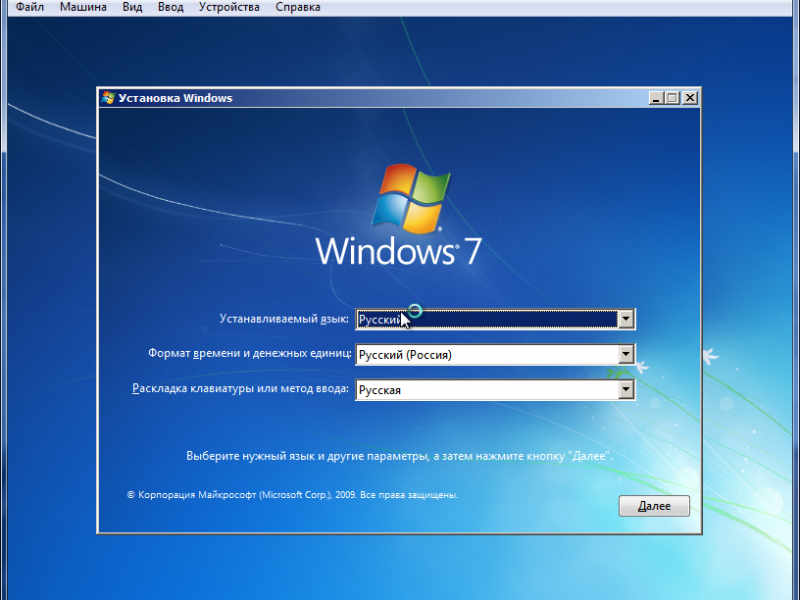
Task: Click the Устанавливаемый язык label
Action: pos(284,319)
